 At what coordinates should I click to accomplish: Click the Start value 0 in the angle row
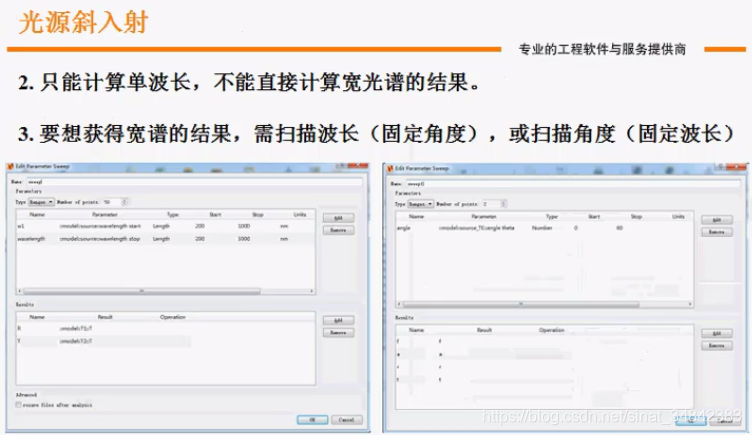[576, 228]
